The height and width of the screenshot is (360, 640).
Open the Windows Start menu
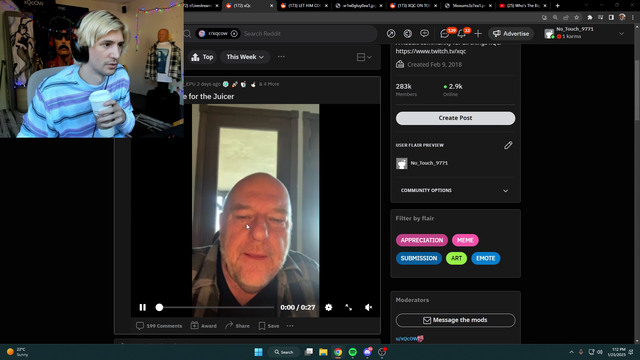pyautogui.click(x=258, y=352)
